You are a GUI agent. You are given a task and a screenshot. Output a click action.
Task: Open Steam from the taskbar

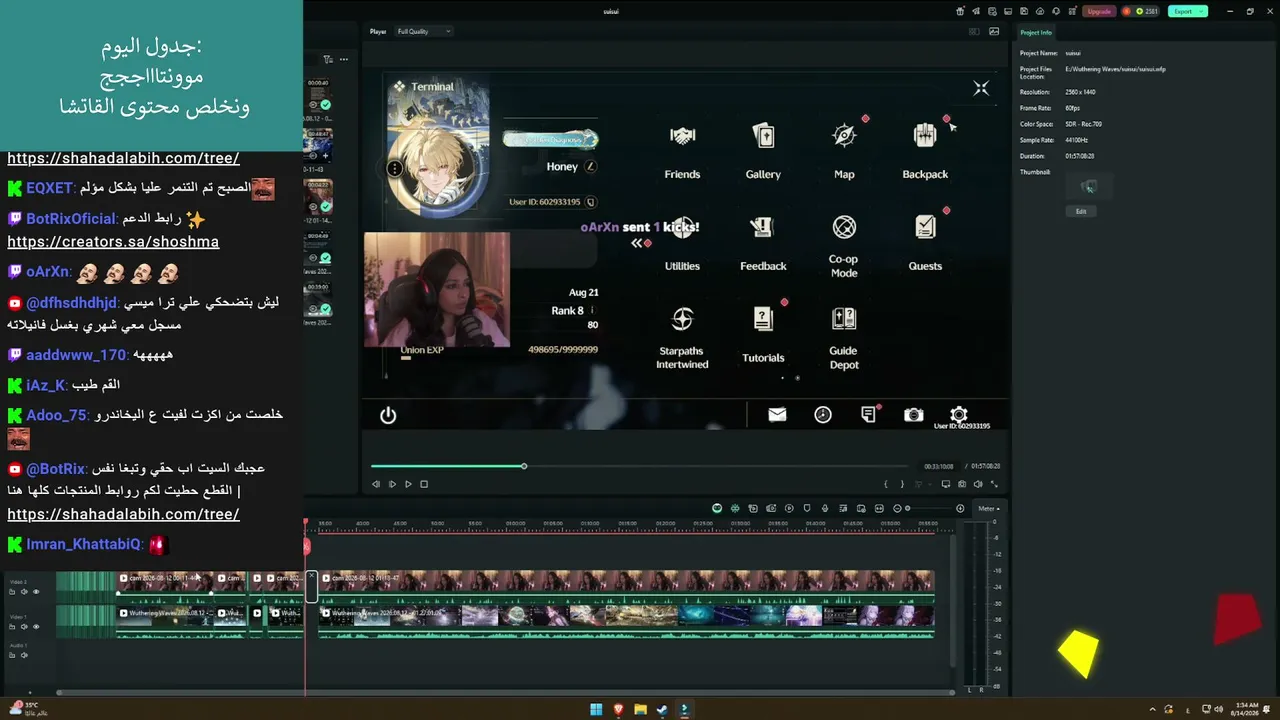point(662,710)
